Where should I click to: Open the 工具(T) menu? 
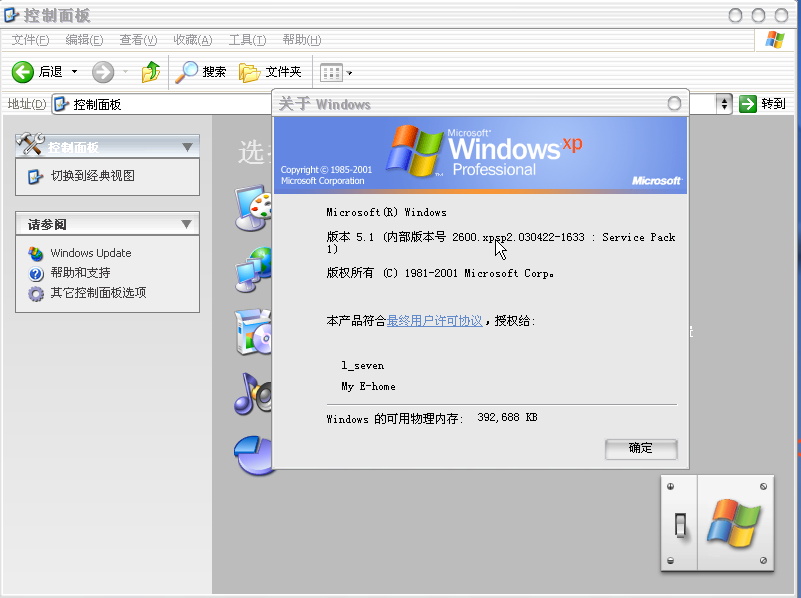point(247,40)
